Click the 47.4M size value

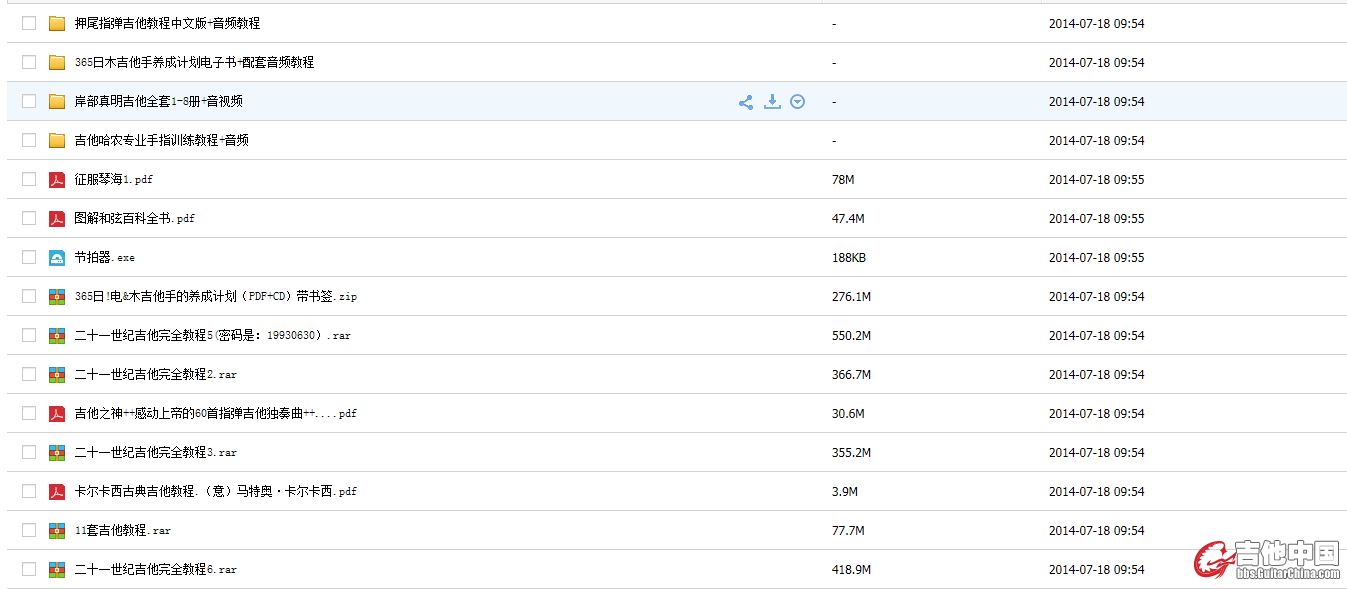click(x=848, y=219)
